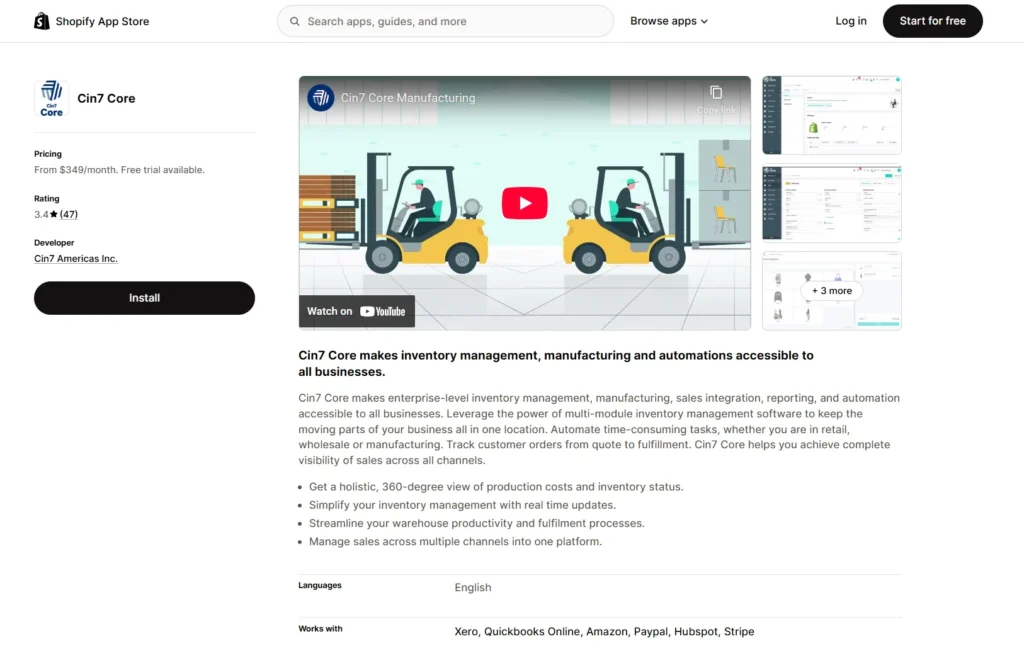Show the + 3 more screenshots
The width and height of the screenshot is (1024, 651).
point(831,291)
